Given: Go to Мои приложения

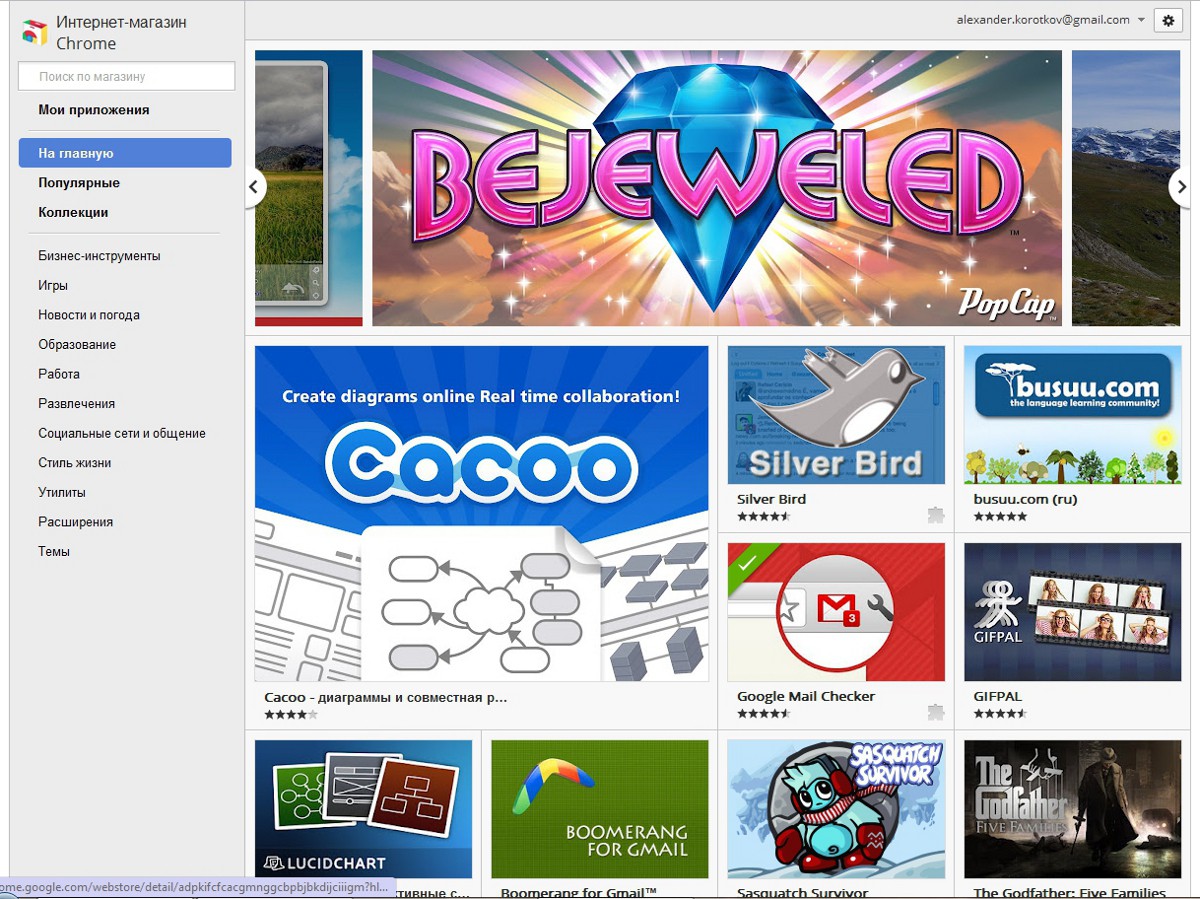Looking at the screenshot, I should tap(94, 110).
